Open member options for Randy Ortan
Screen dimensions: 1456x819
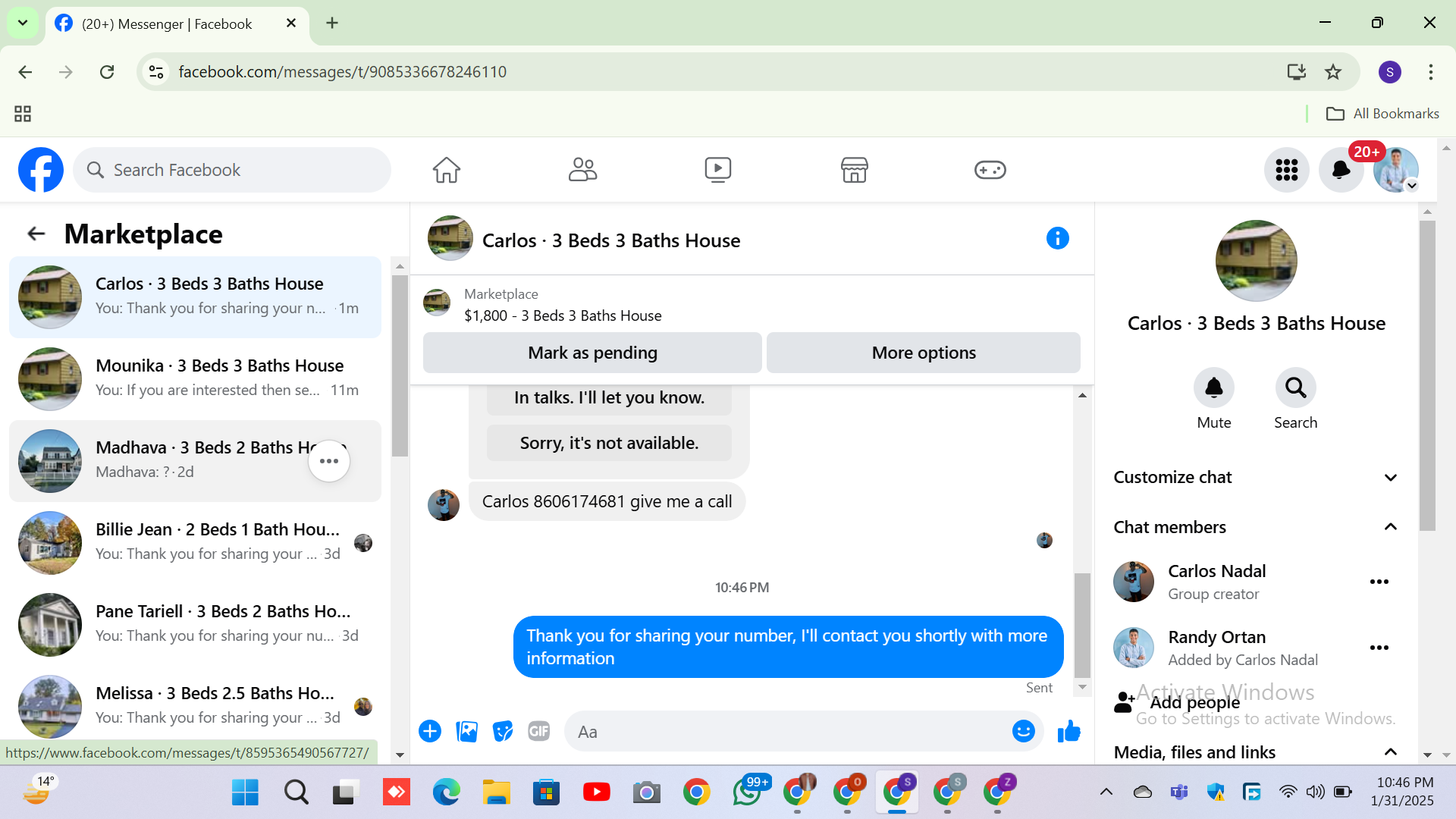point(1379,648)
